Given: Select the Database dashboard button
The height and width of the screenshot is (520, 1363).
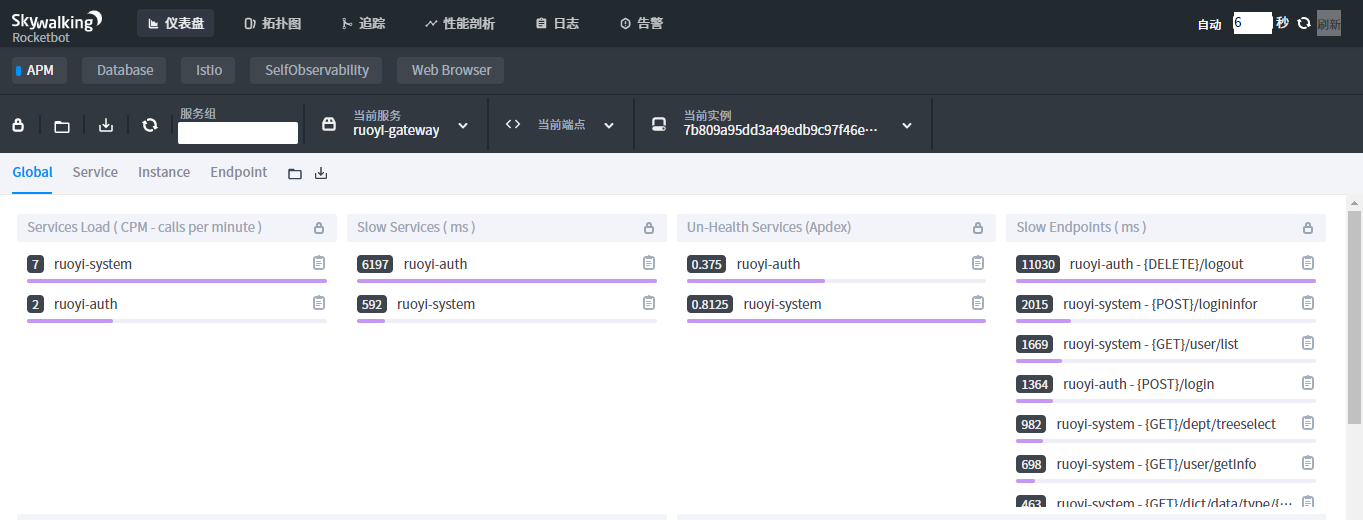Looking at the screenshot, I should tap(125, 70).
